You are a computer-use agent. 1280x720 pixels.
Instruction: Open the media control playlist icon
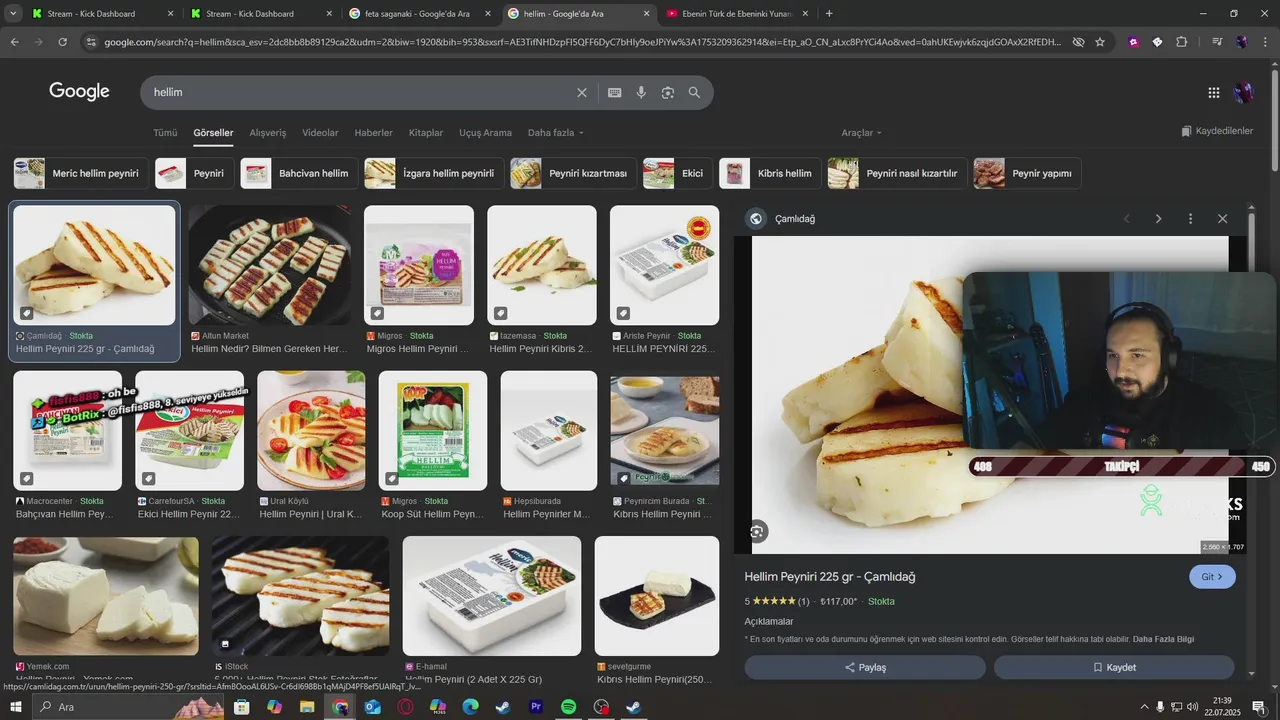click(x=1217, y=42)
